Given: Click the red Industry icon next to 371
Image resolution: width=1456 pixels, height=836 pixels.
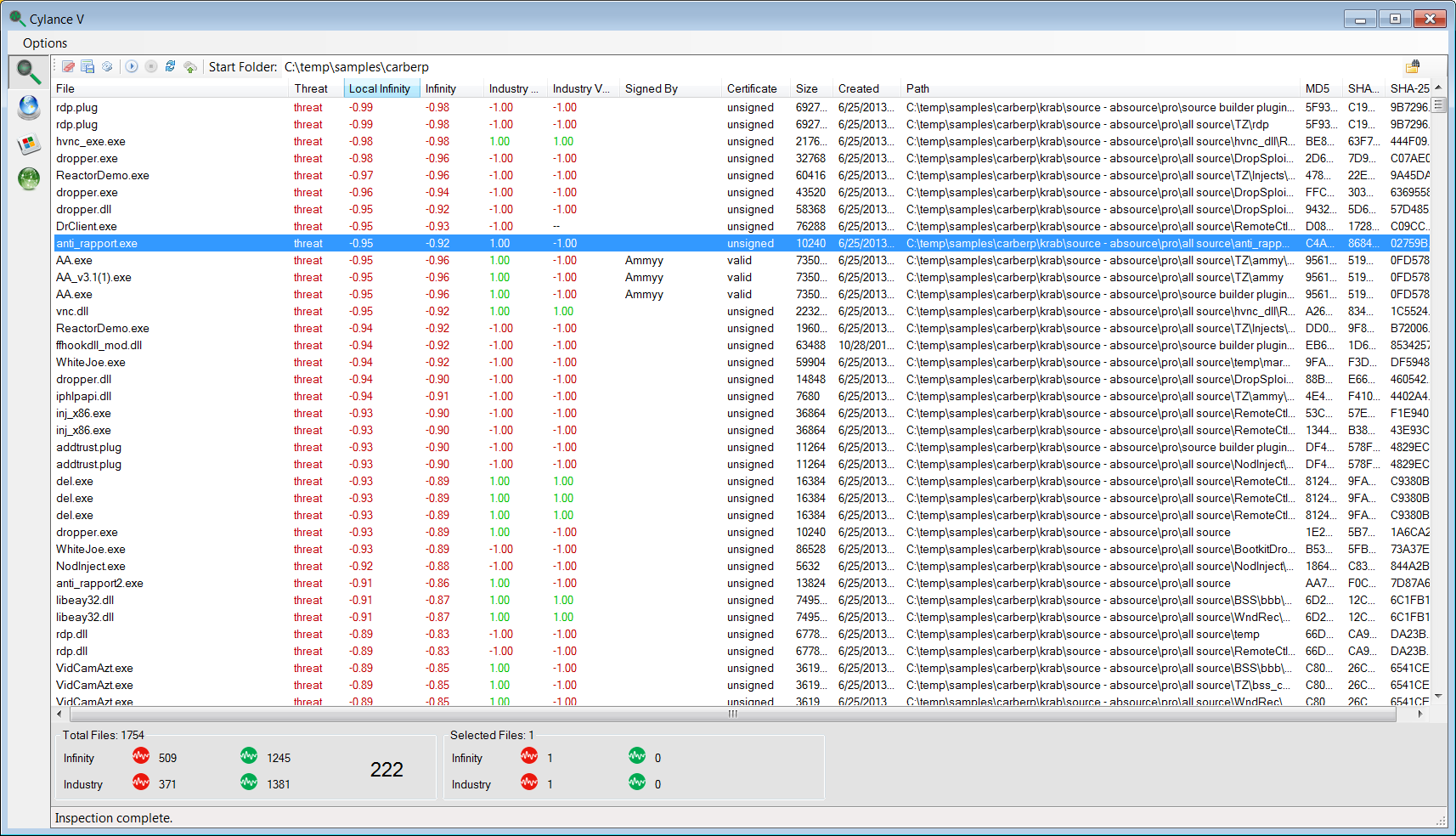Looking at the screenshot, I should pyautogui.click(x=141, y=782).
